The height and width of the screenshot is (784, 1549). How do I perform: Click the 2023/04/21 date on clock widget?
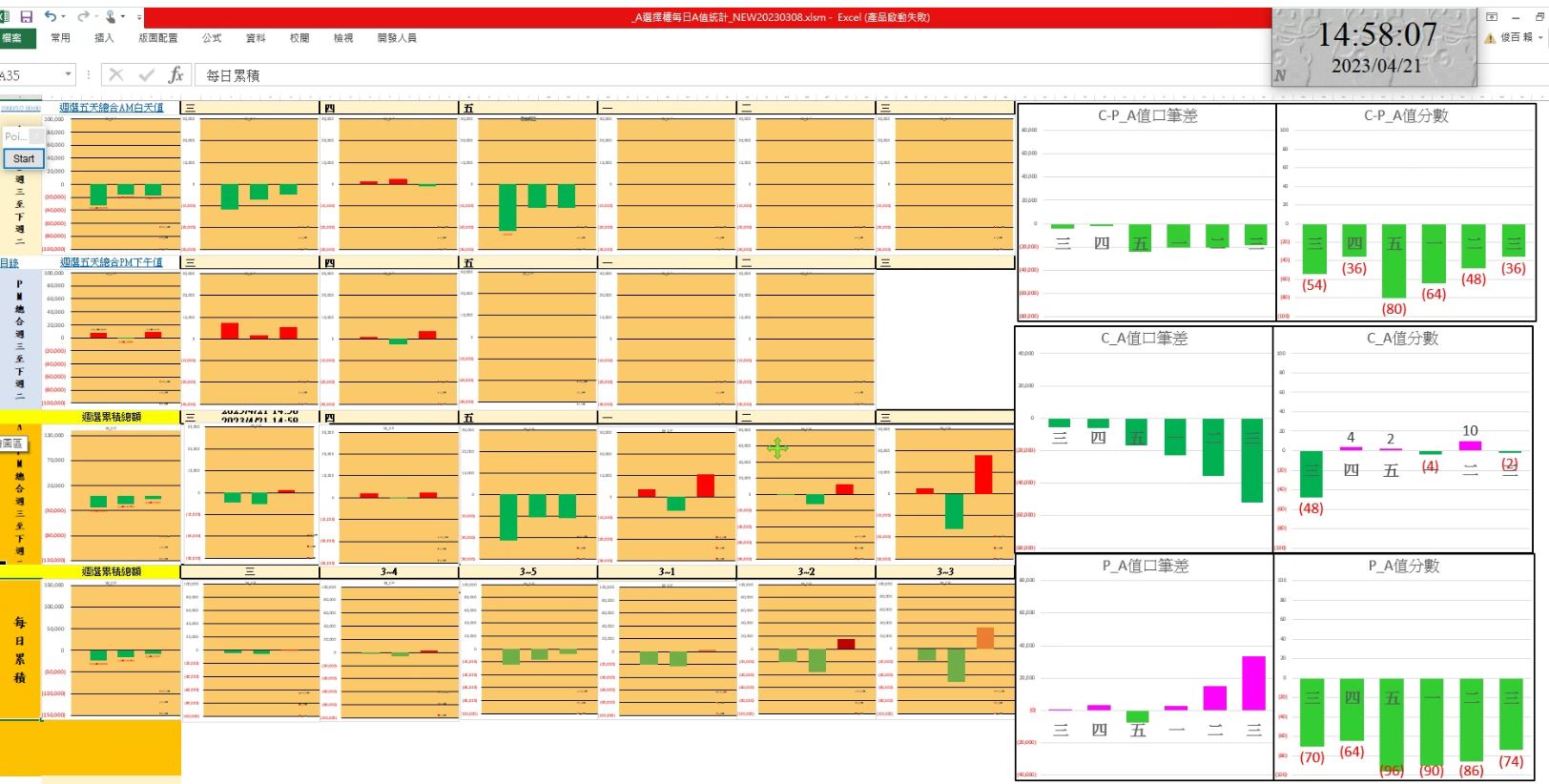(x=1376, y=66)
